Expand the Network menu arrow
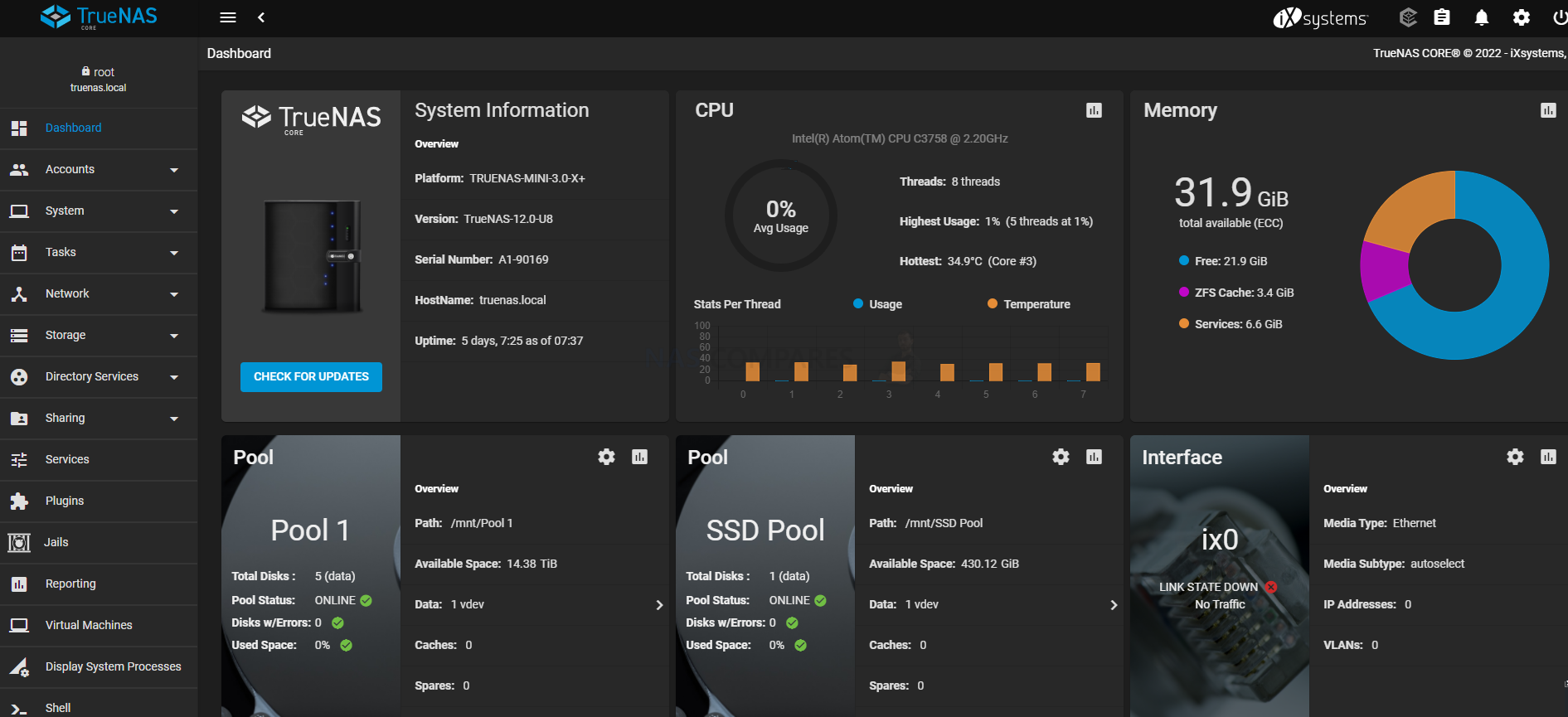Viewport: 1568px width, 717px height. pos(174,294)
